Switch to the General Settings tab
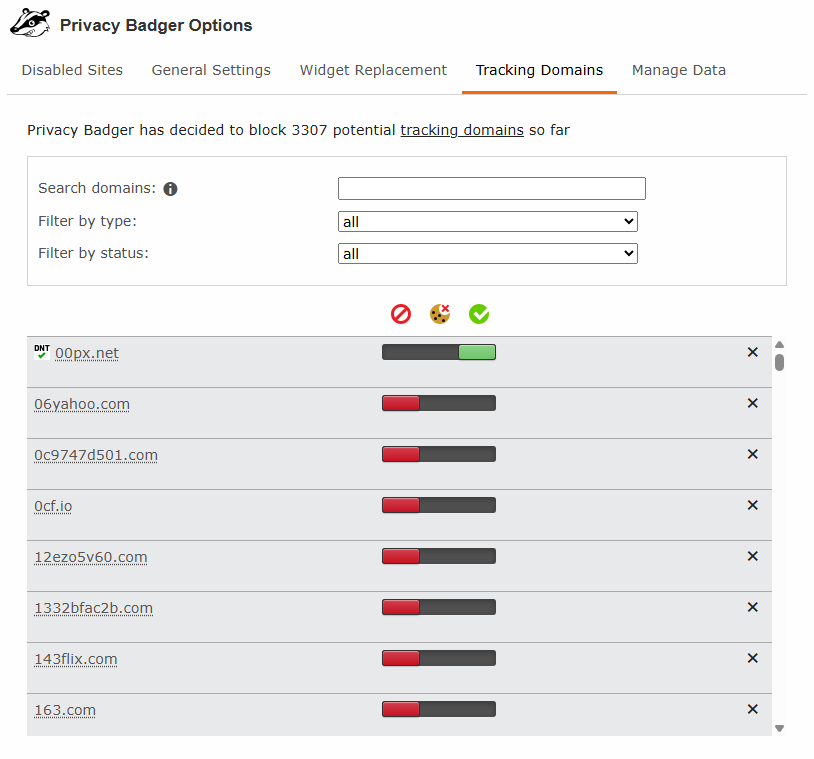 (x=211, y=70)
